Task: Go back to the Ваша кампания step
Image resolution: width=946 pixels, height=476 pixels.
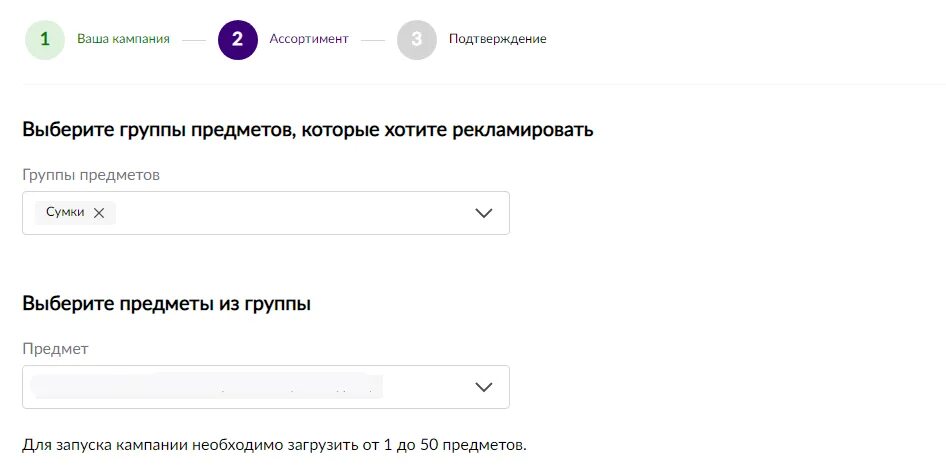Action: (x=123, y=39)
